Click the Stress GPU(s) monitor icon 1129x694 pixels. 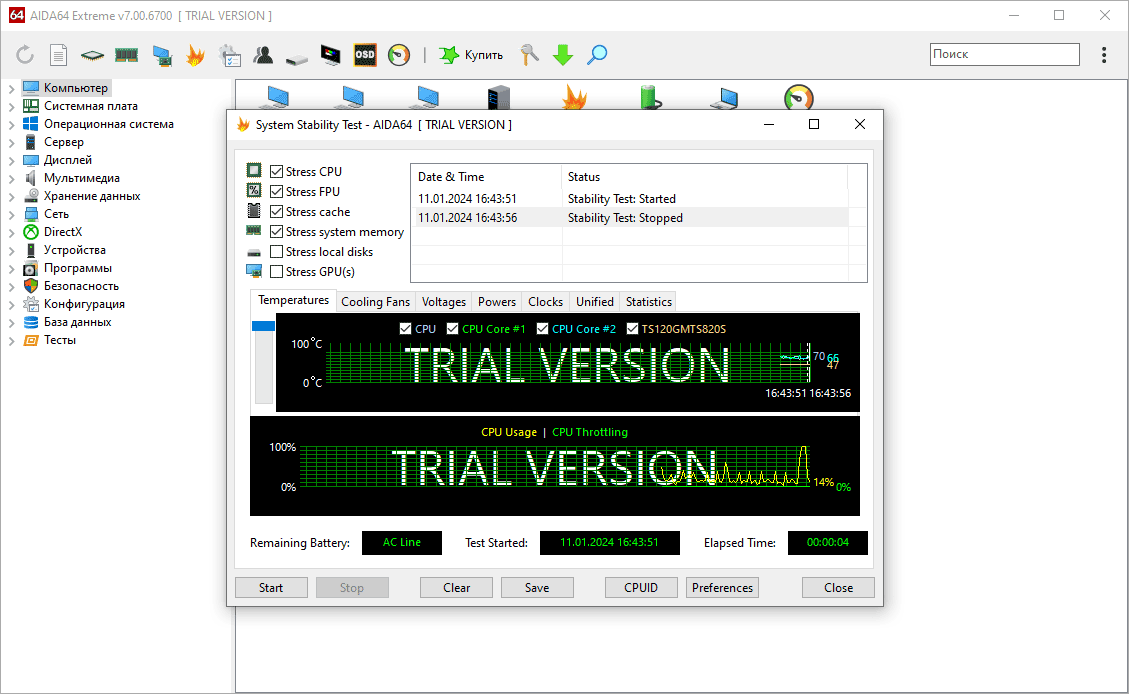point(253,271)
